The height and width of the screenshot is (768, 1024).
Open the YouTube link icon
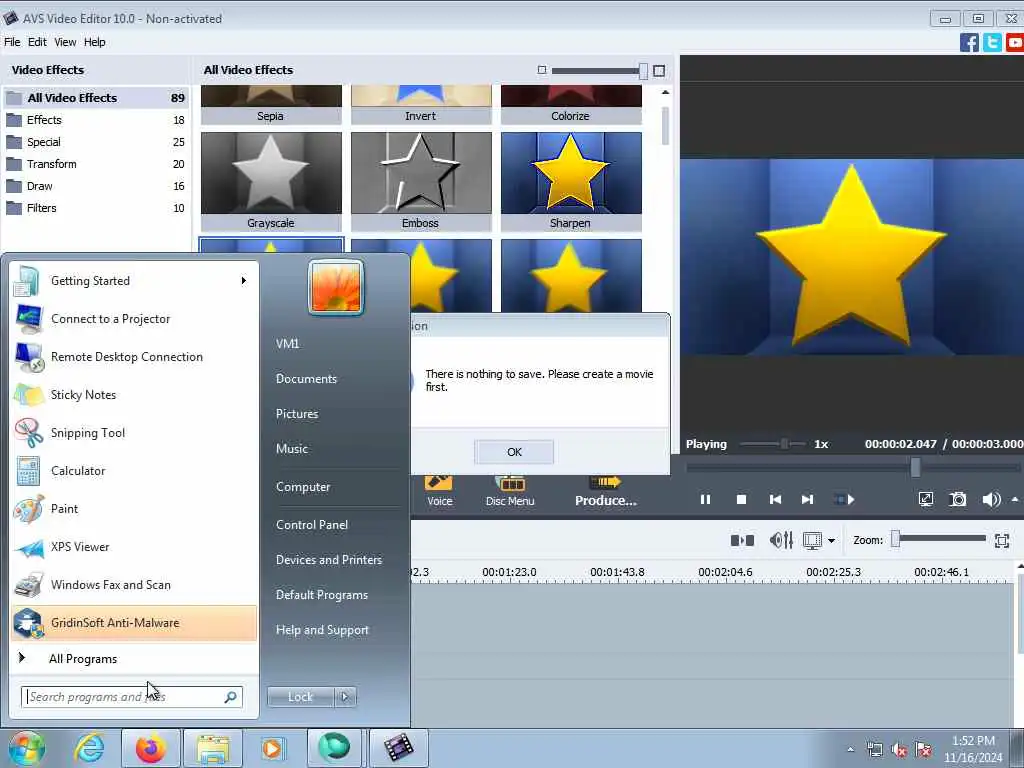pyautogui.click(x=1015, y=42)
